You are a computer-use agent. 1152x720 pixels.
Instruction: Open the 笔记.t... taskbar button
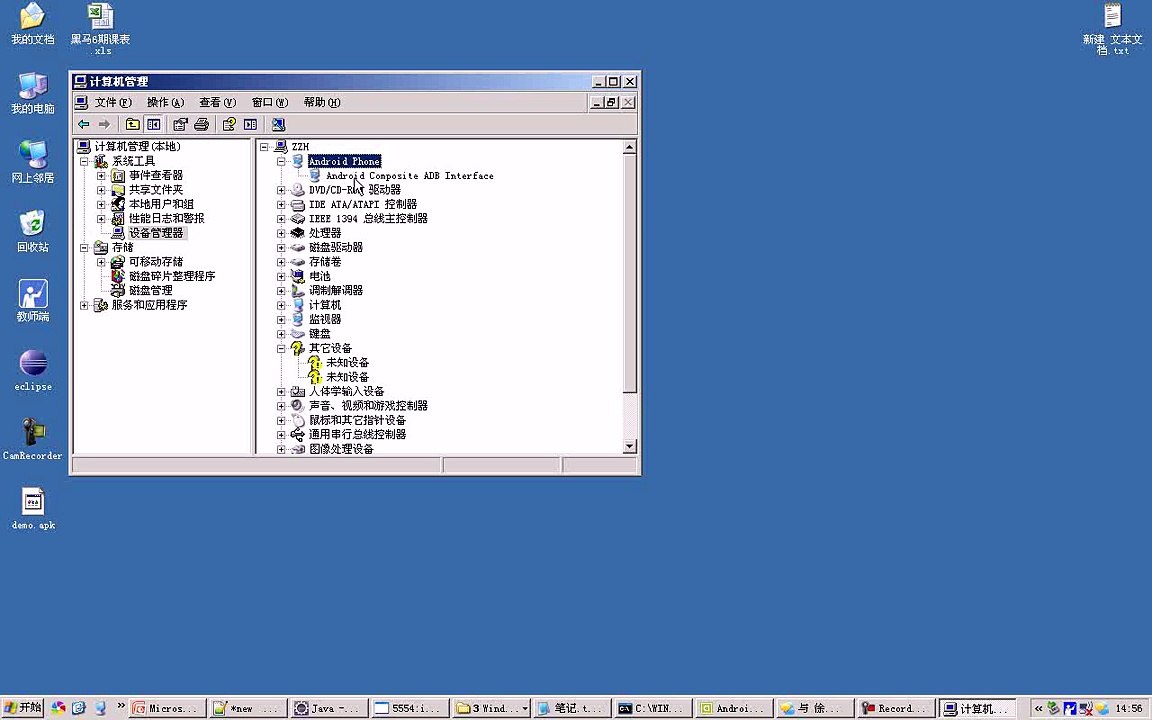pos(571,708)
